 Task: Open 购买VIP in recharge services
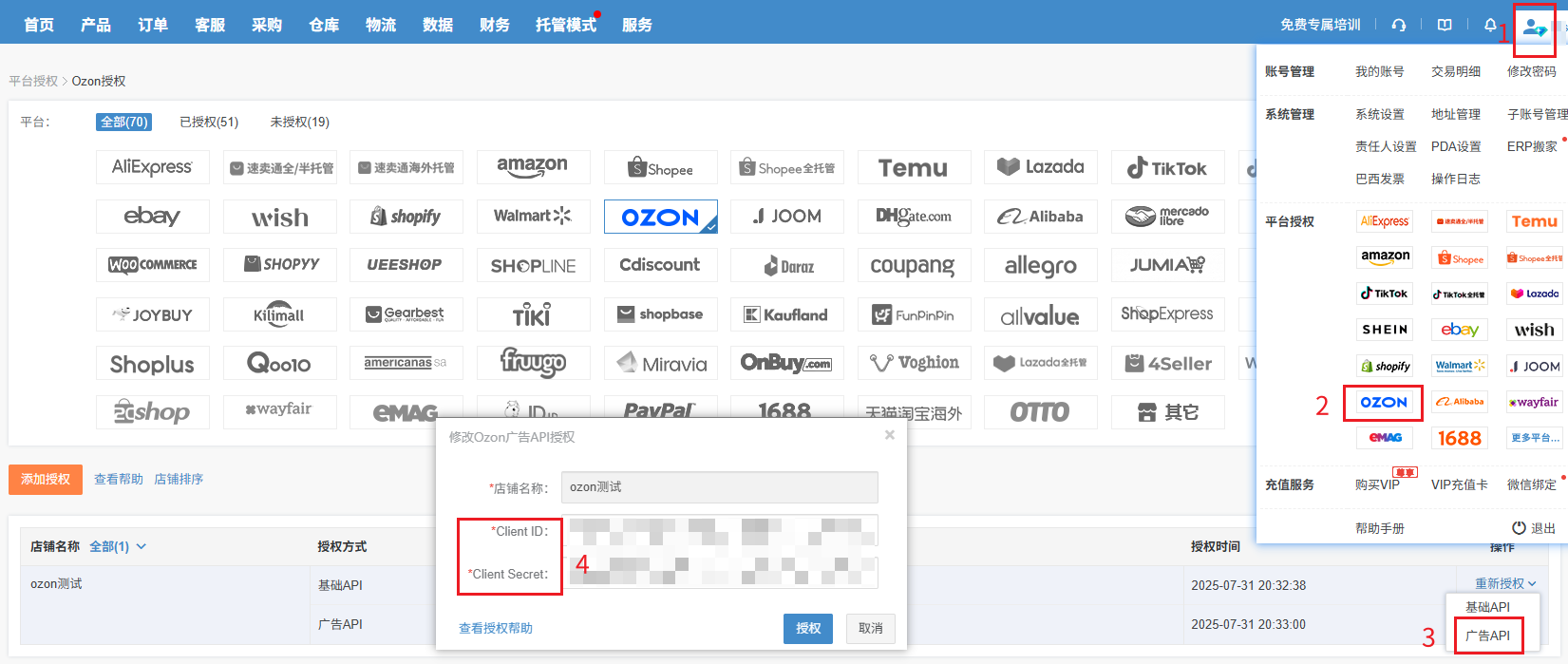coord(1378,485)
